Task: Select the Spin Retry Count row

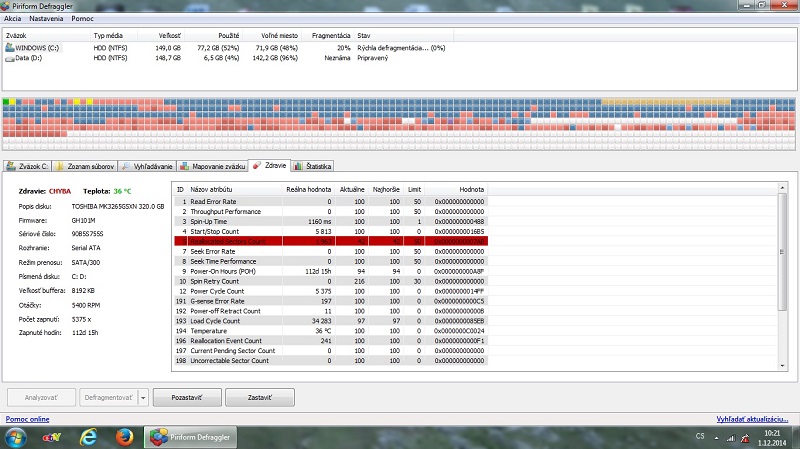Action: click(x=331, y=281)
